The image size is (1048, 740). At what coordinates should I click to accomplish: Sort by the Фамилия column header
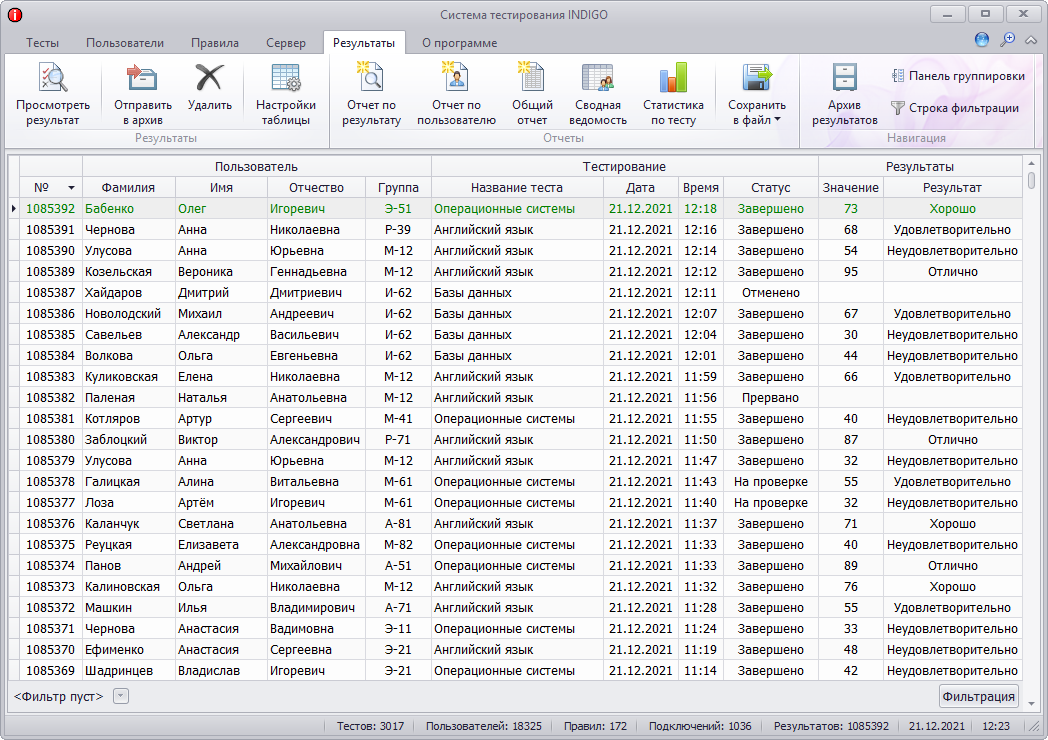(128, 187)
